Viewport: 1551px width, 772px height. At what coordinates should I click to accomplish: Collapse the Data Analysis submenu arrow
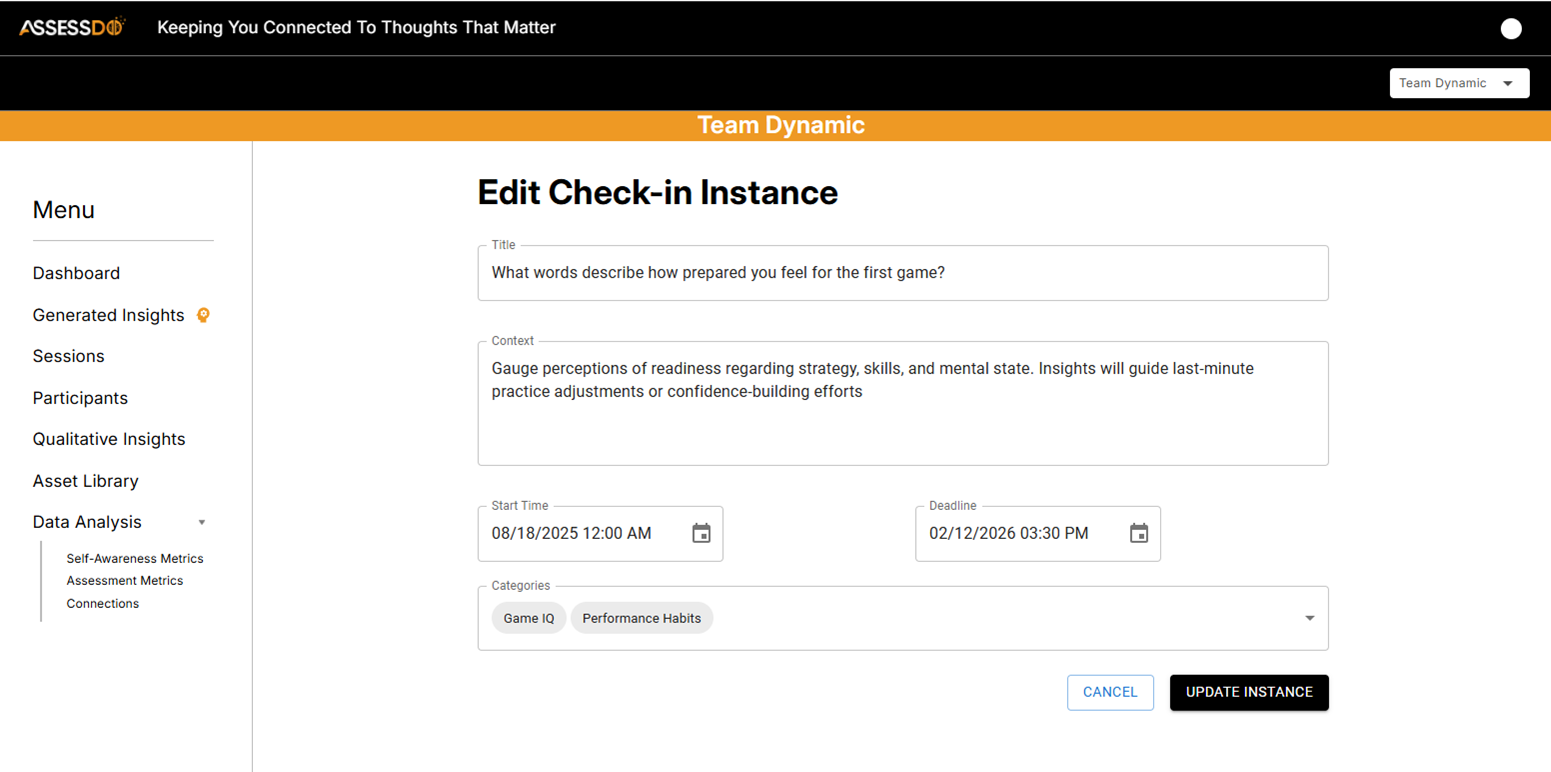[x=202, y=522]
